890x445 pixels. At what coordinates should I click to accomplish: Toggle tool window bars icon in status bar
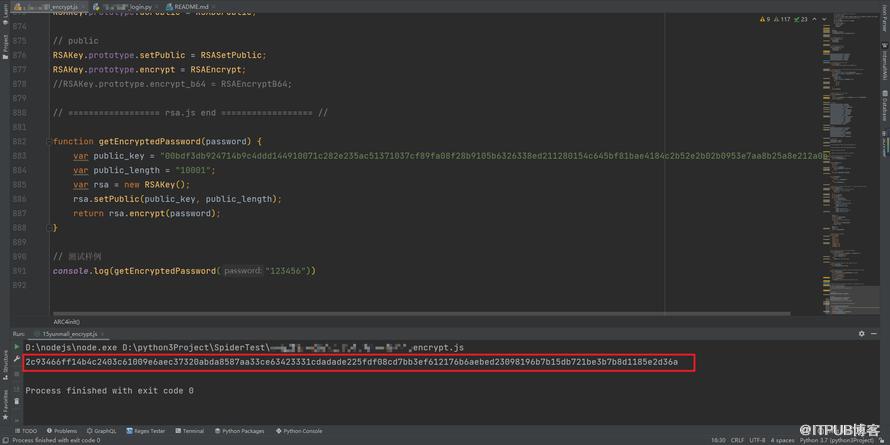point(5,440)
